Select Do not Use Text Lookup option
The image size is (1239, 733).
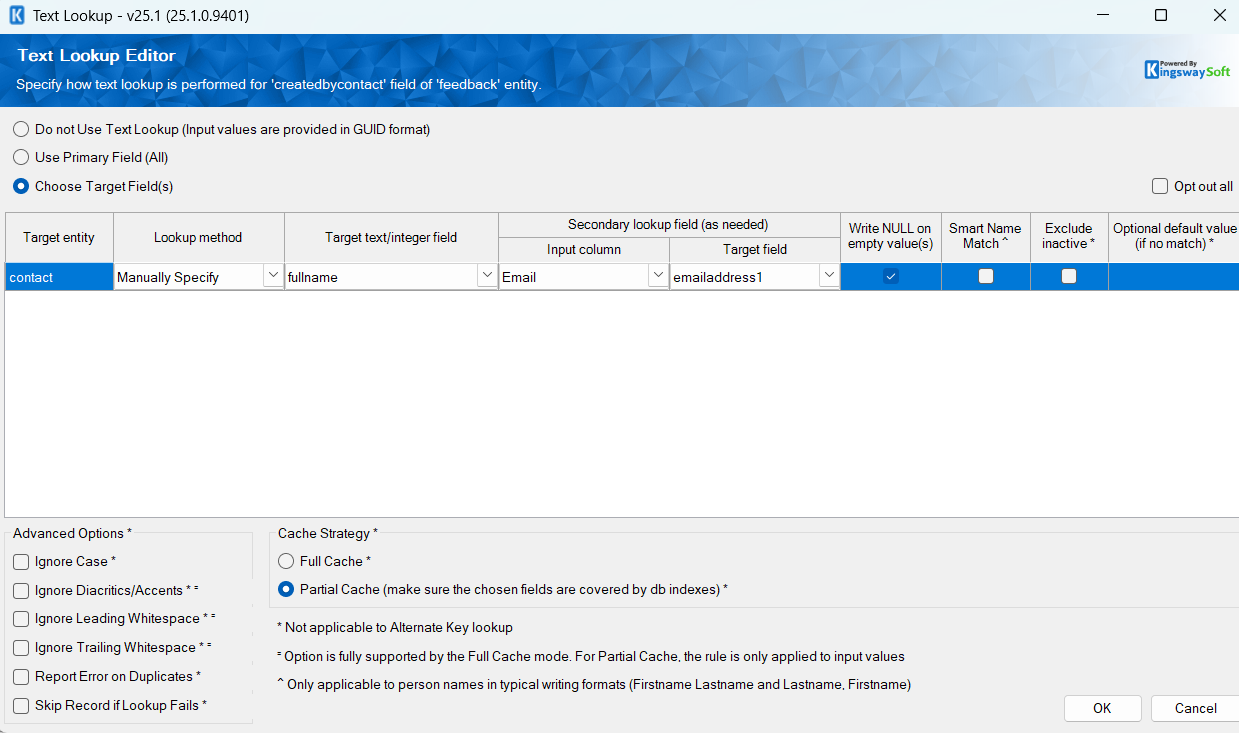coord(21,129)
